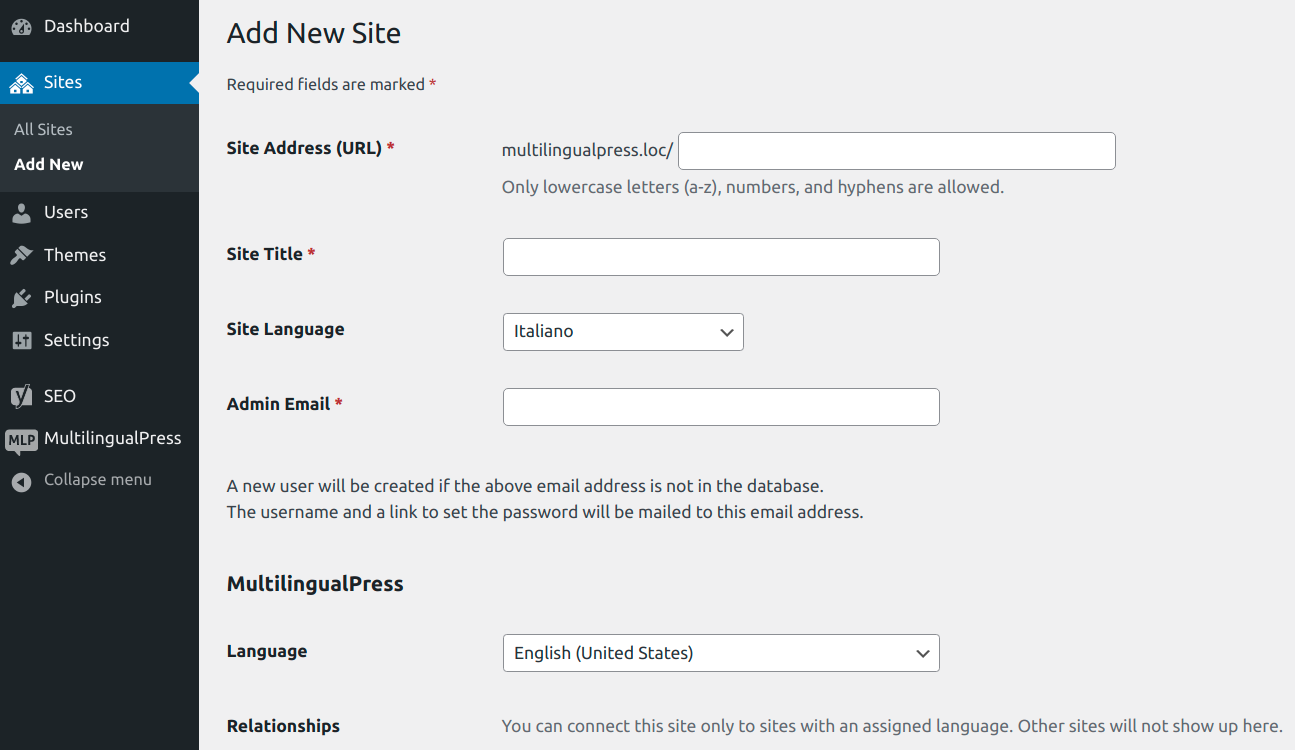Click the Plugins plug icon
The height and width of the screenshot is (750, 1295).
point(21,297)
